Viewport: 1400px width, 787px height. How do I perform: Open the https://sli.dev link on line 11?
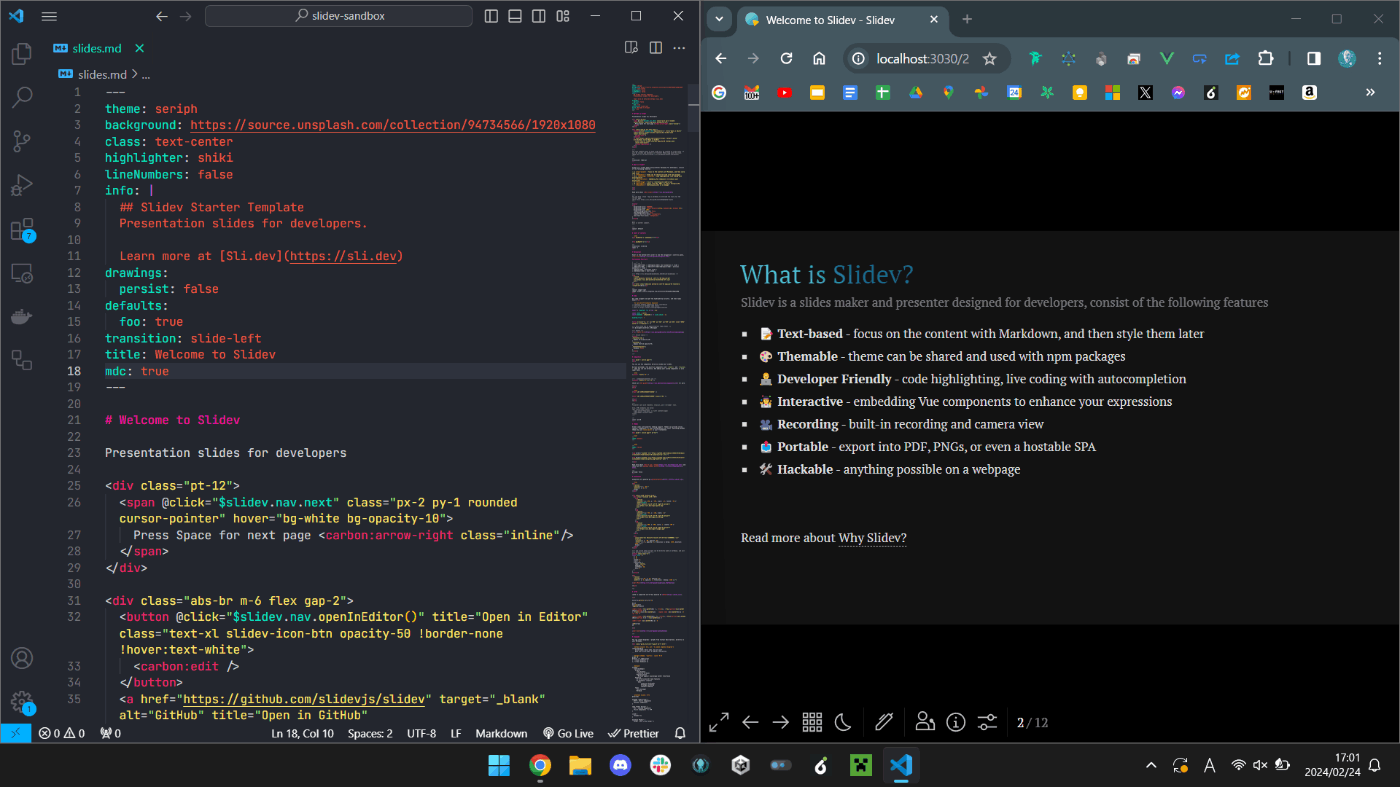click(344, 256)
